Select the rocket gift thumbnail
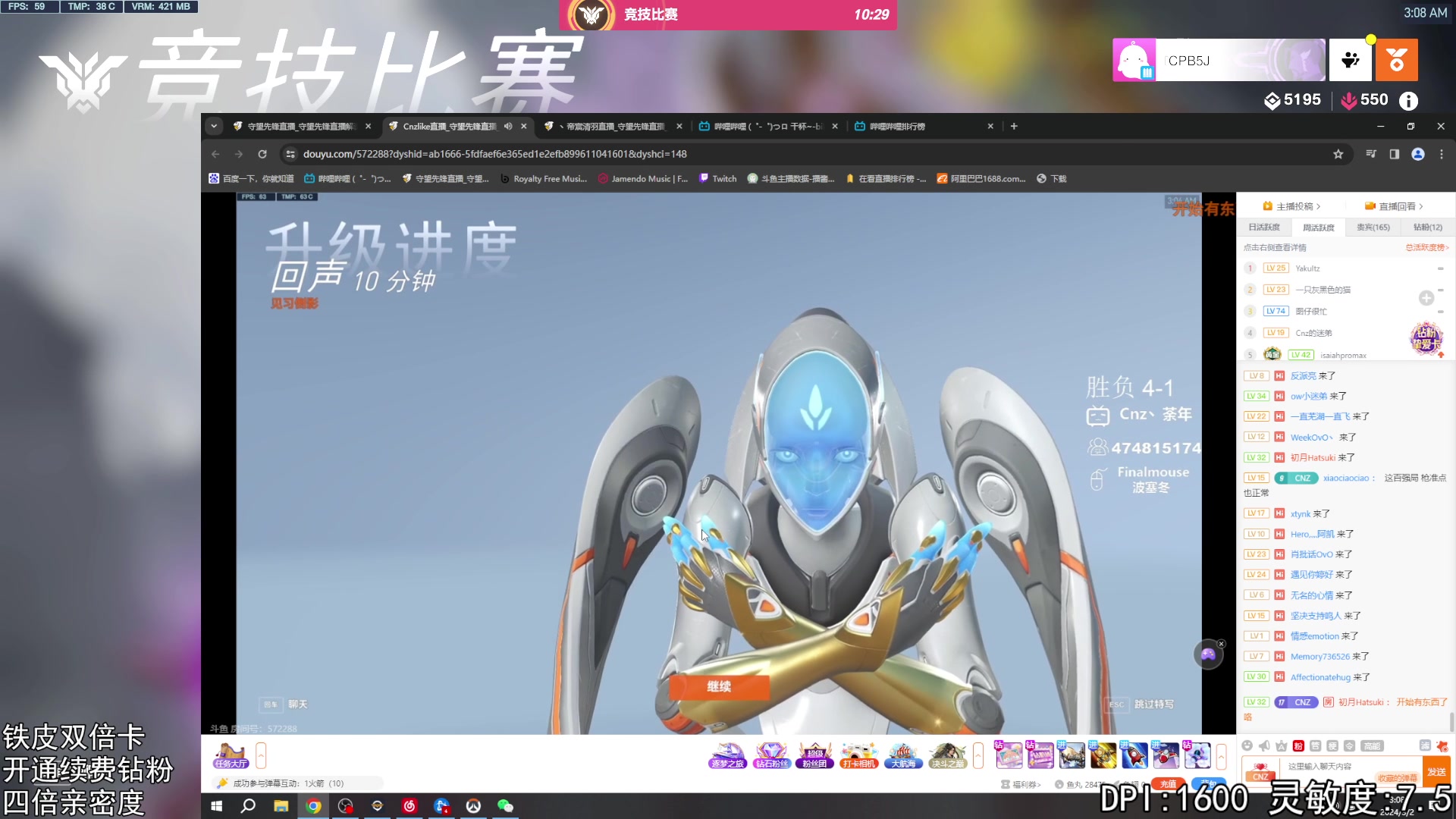 [x=1134, y=755]
